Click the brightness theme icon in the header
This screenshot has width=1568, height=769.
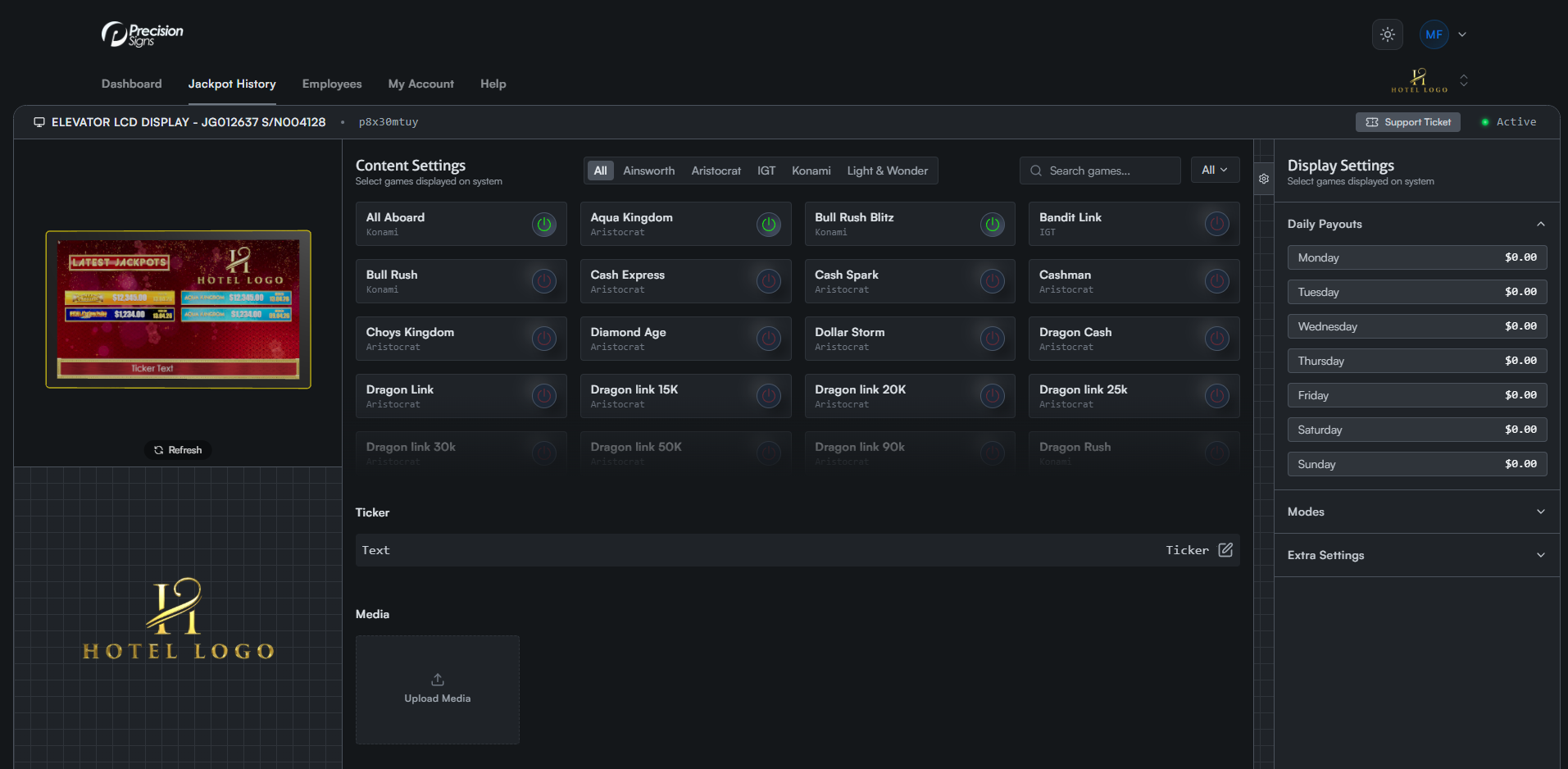pyautogui.click(x=1387, y=34)
